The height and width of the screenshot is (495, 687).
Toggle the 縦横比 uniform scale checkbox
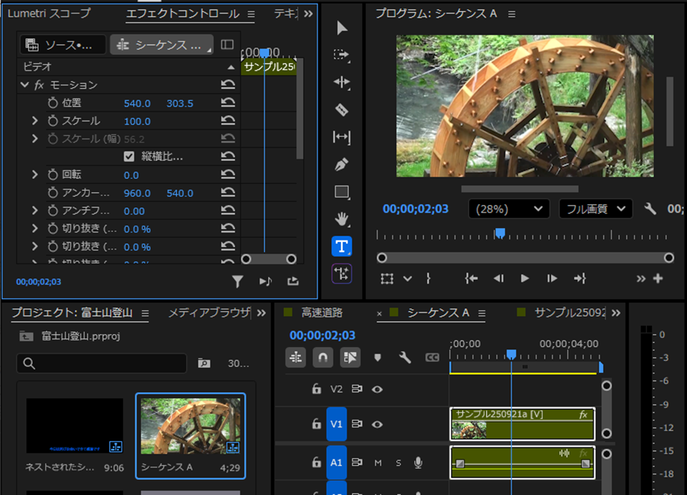pyautogui.click(x=129, y=157)
